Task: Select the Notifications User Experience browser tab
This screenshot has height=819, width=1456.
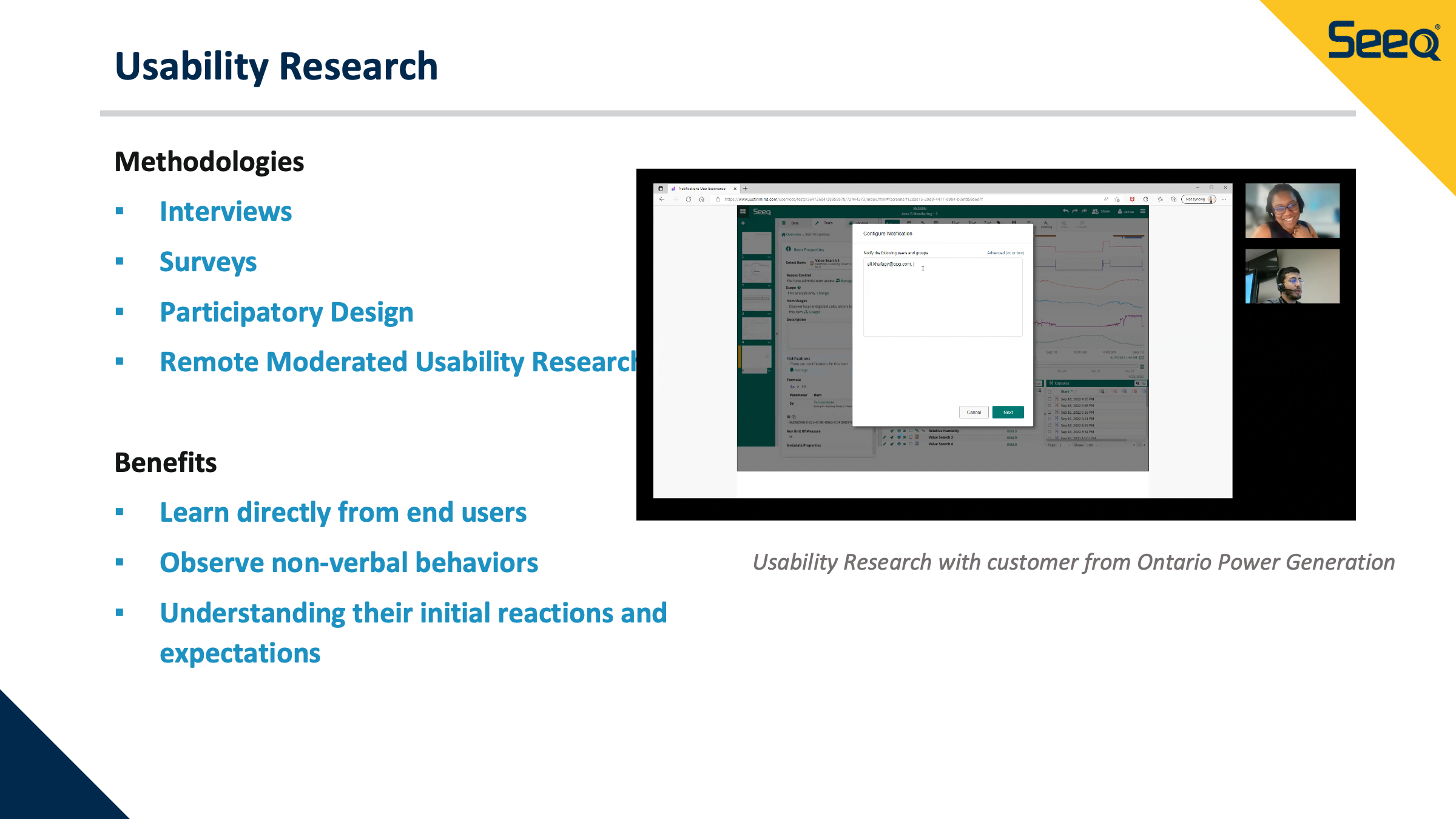Action: (x=701, y=189)
